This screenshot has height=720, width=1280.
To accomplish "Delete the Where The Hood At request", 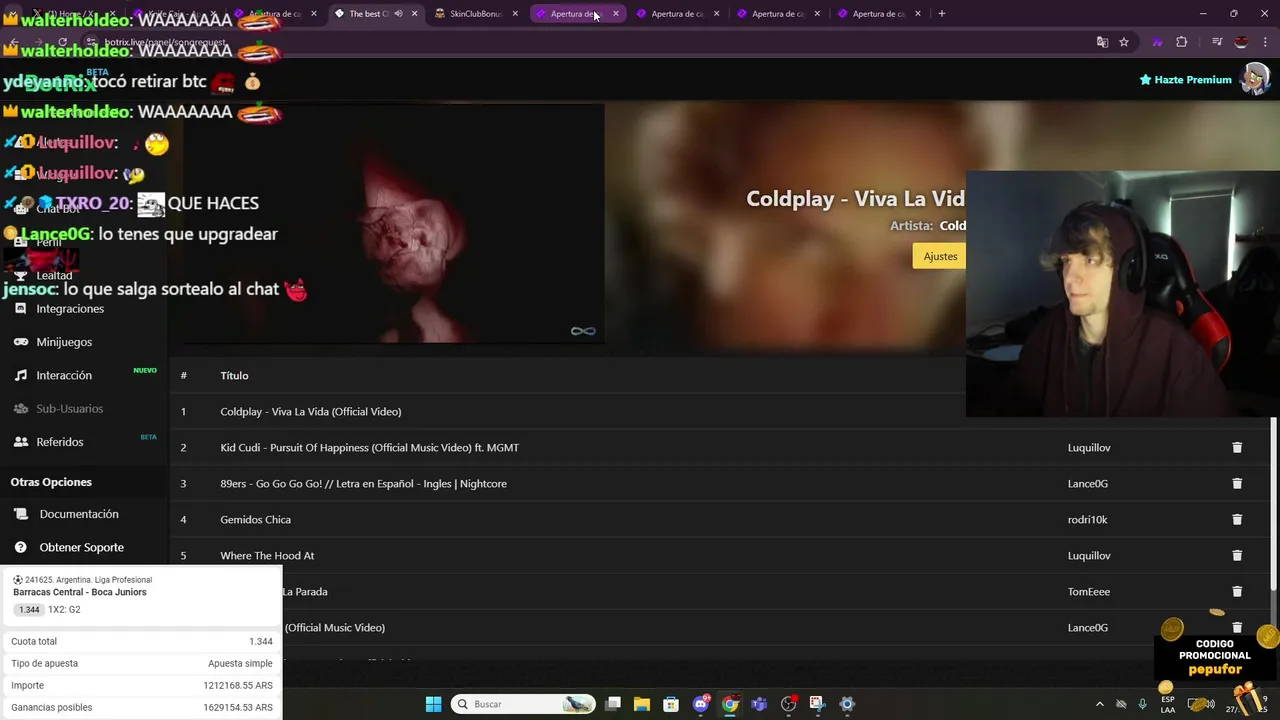I will pos(1237,556).
